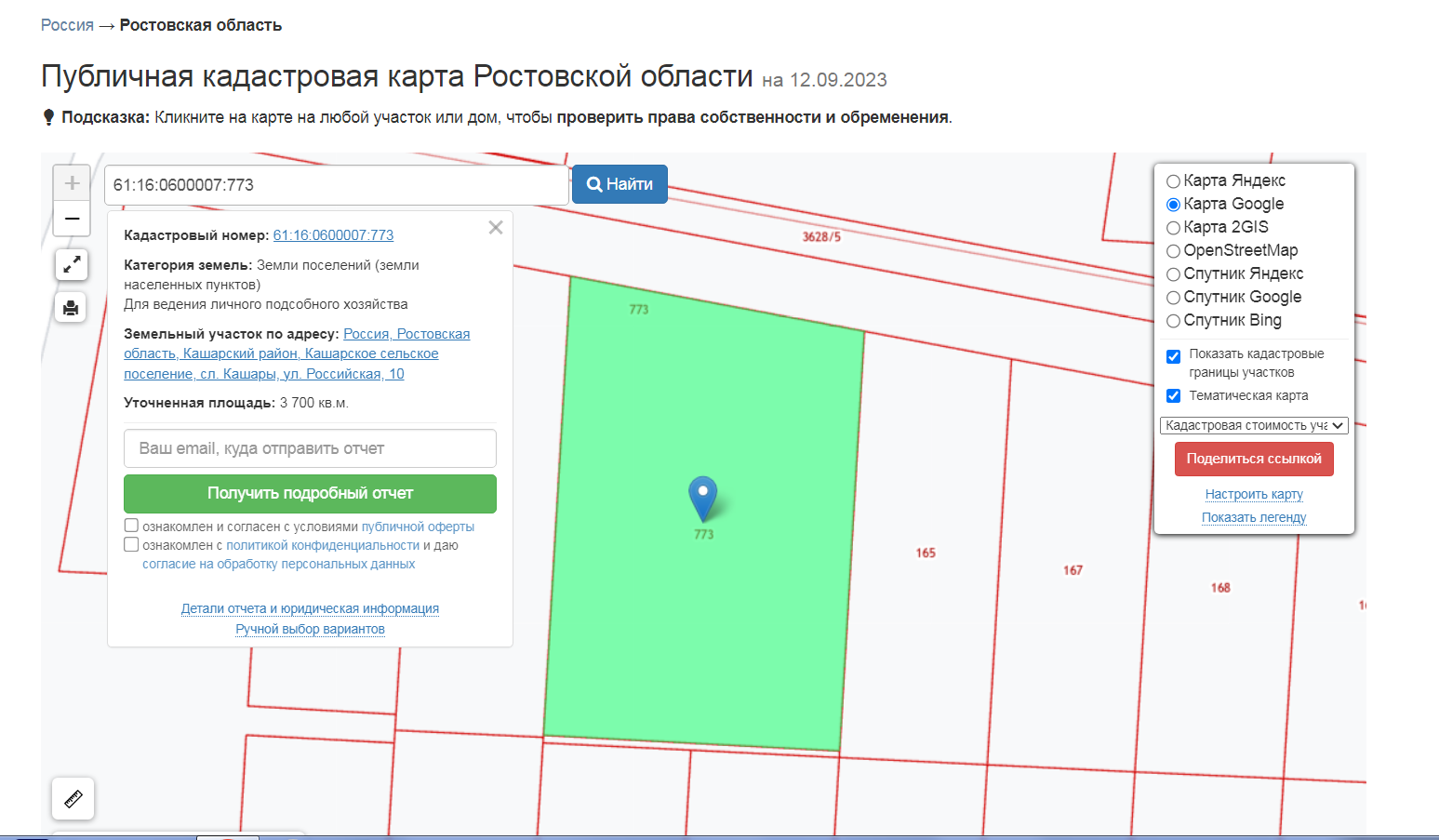Click Для ведения личного подсобного хозяйства text
The image size is (1439, 840).
[266, 304]
